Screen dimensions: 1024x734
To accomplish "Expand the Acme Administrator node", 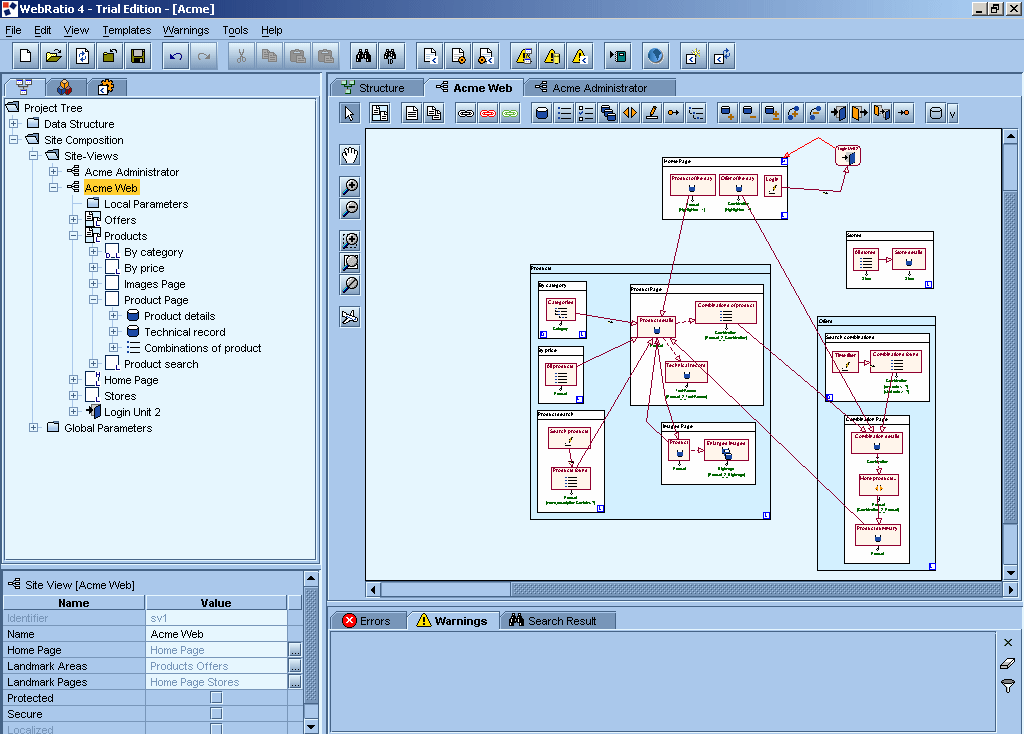I will [x=54, y=171].
